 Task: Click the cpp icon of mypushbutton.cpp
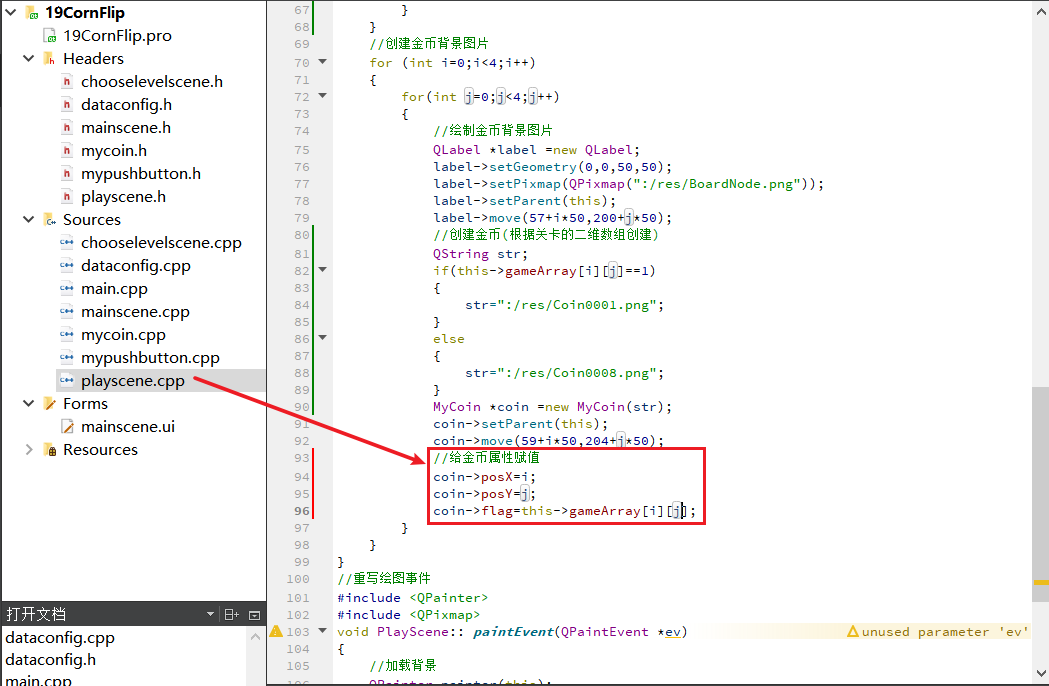[x=67, y=357]
